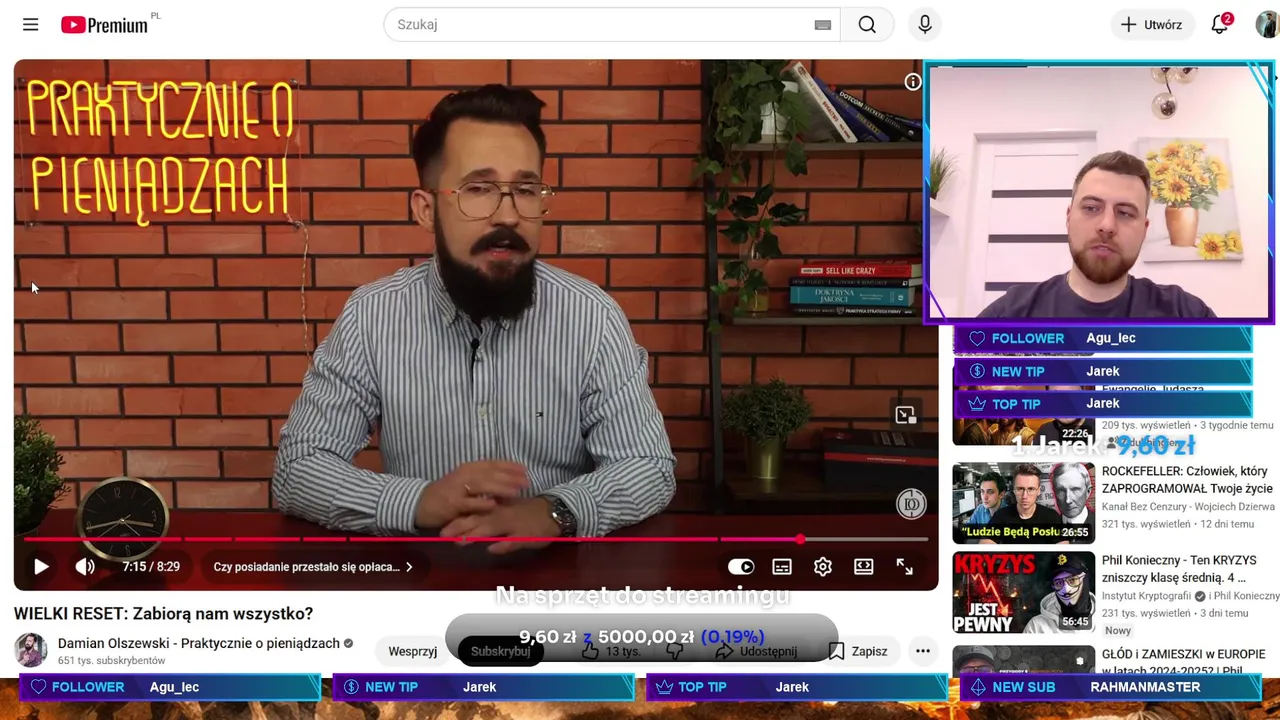Open more actions three-dot menu
Screen dimensions: 1280x720
click(x=923, y=651)
